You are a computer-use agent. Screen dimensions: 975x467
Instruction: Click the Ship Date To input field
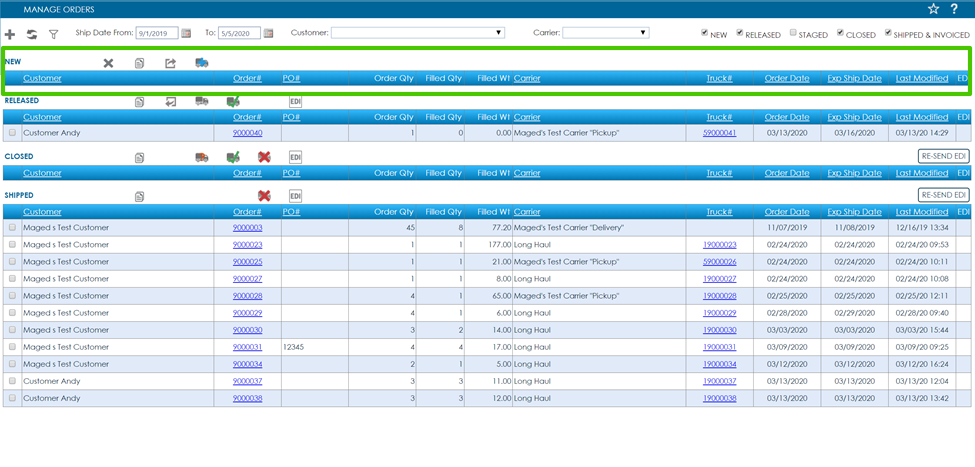(x=238, y=33)
